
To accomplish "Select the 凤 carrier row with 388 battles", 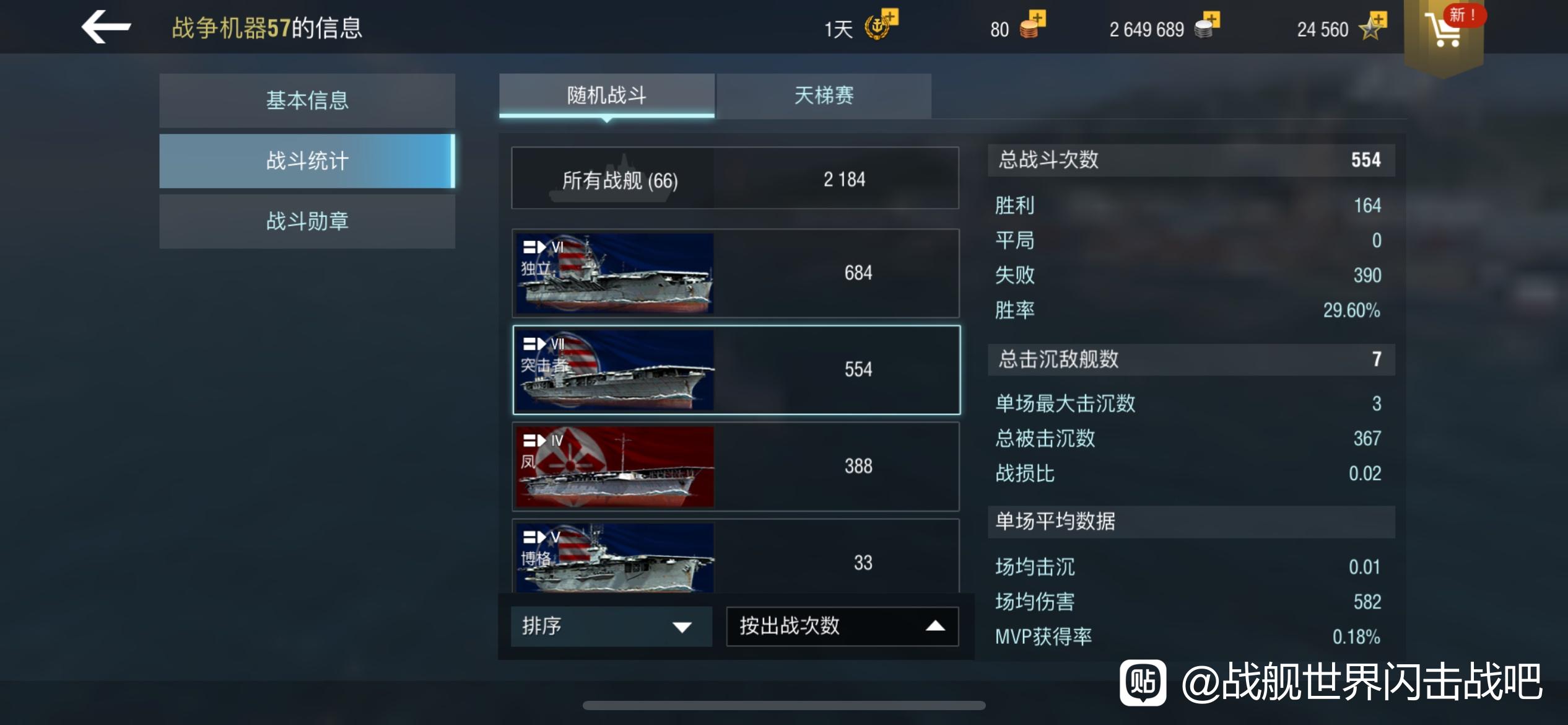I will pos(736,467).
